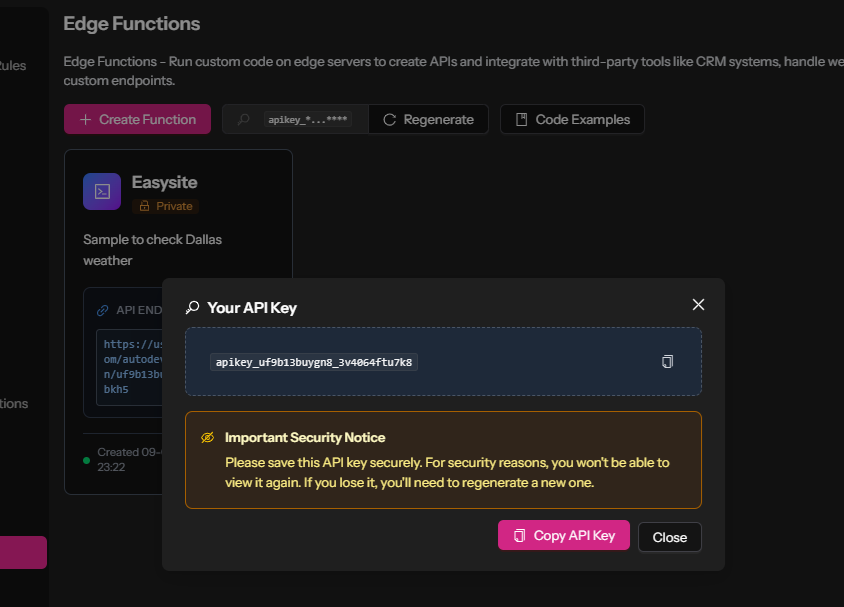Screen dimensions: 844x607
Task: Open the Easysite function title
Action: [x=164, y=182]
